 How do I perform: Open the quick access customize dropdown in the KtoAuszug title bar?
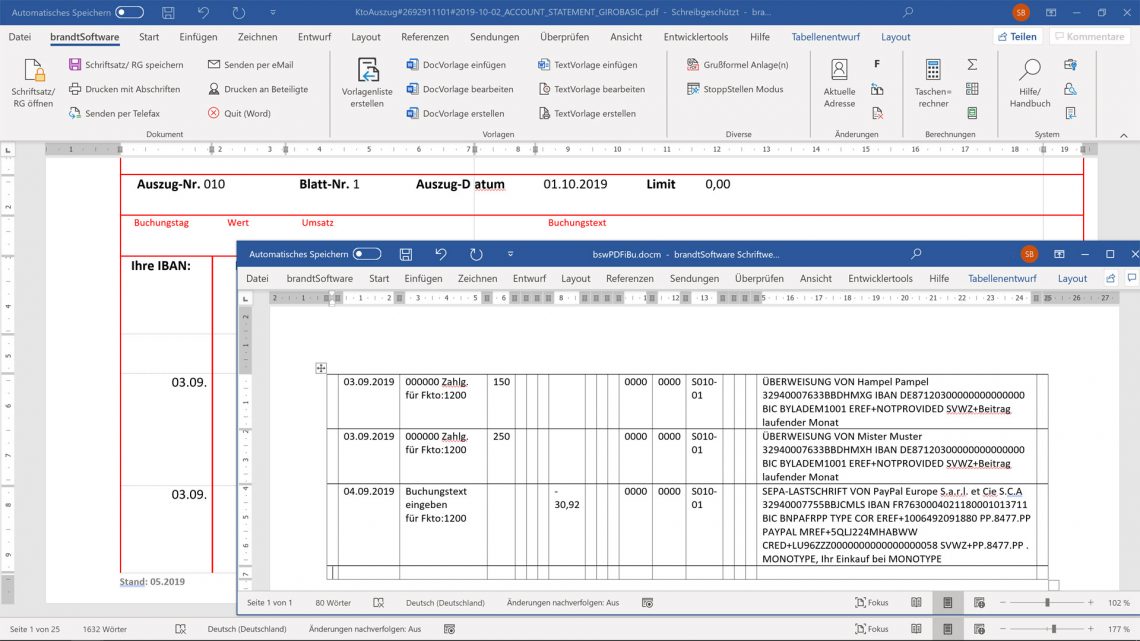(x=273, y=12)
